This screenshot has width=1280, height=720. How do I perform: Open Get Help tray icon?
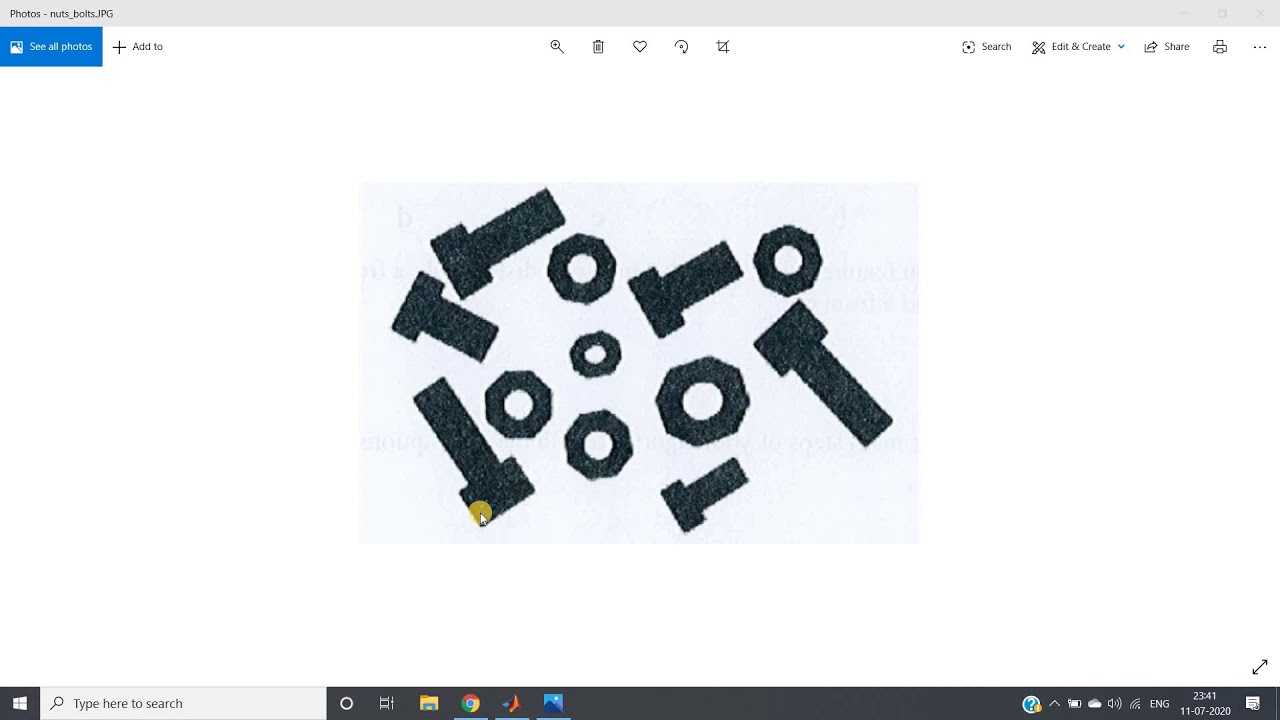click(x=1031, y=704)
